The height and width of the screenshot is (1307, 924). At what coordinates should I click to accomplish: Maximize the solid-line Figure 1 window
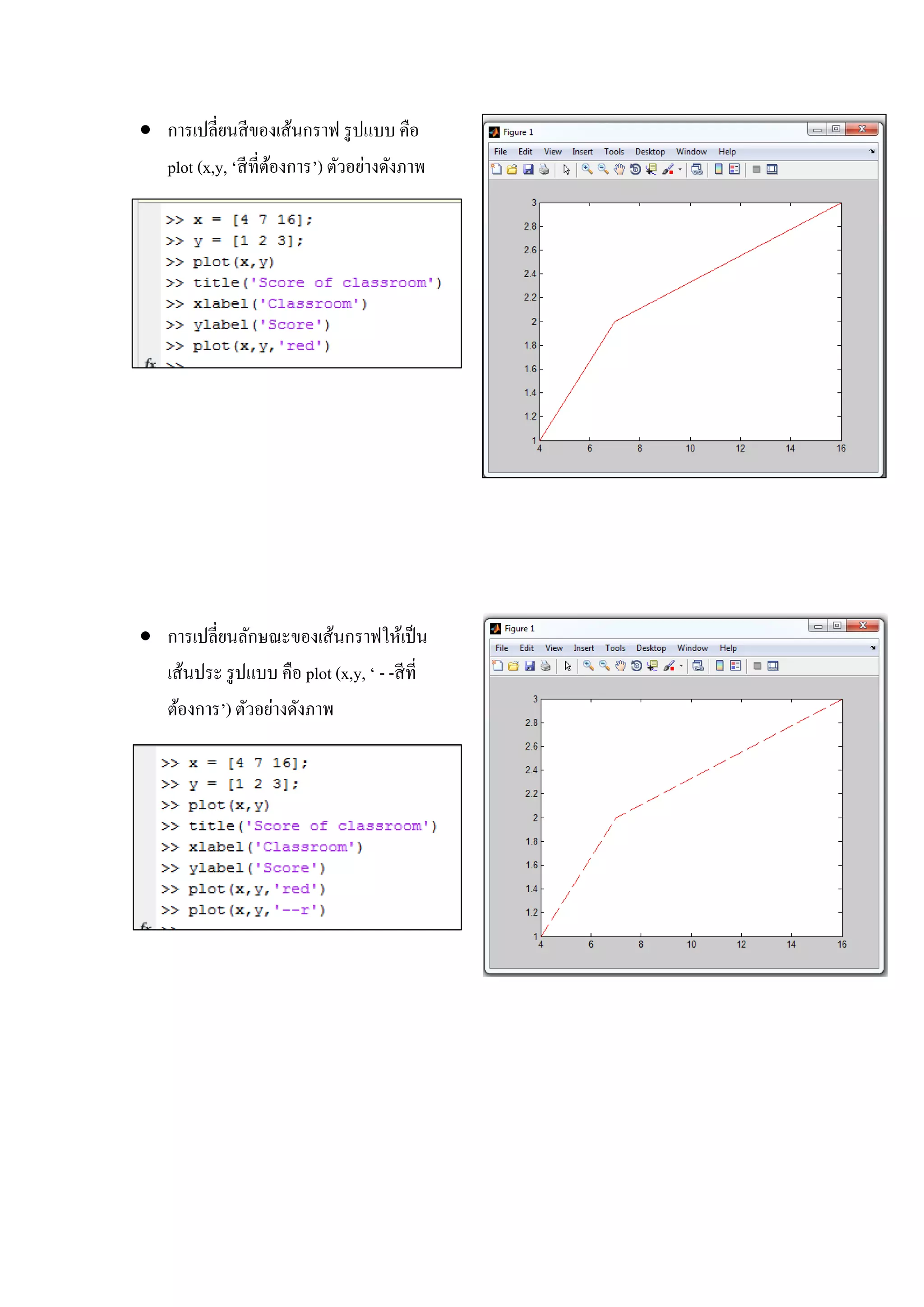point(836,129)
